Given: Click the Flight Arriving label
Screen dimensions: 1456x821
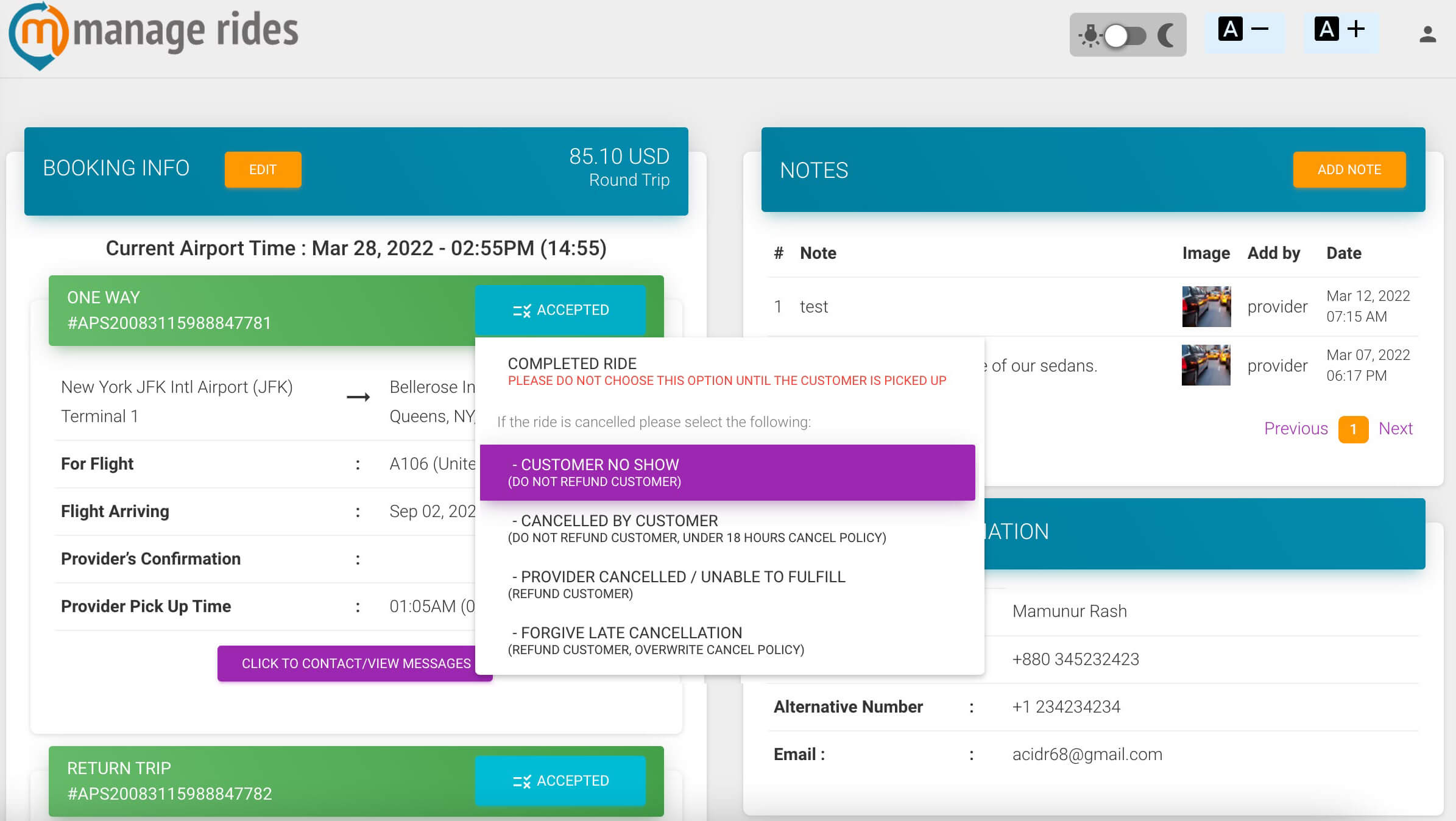Looking at the screenshot, I should pyautogui.click(x=115, y=512).
